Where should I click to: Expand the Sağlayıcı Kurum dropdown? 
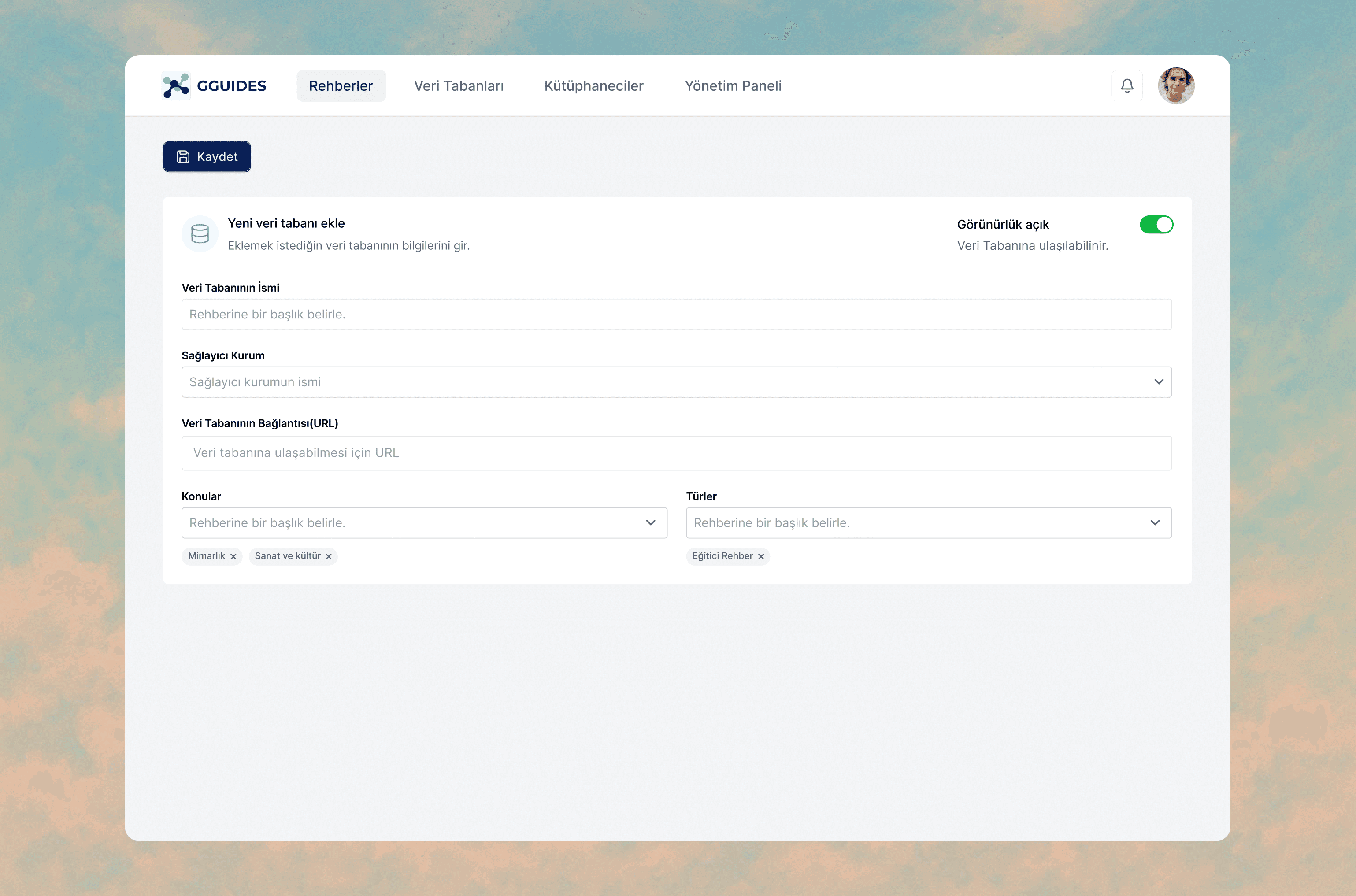click(x=1158, y=382)
